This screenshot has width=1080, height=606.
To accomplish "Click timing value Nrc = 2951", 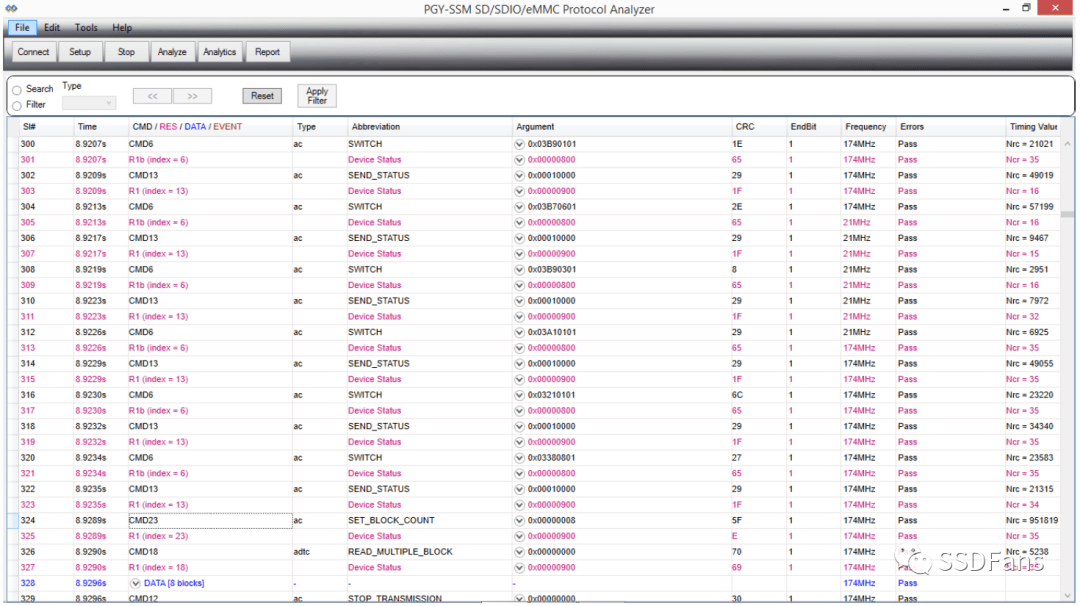I will click(x=1027, y=269).
